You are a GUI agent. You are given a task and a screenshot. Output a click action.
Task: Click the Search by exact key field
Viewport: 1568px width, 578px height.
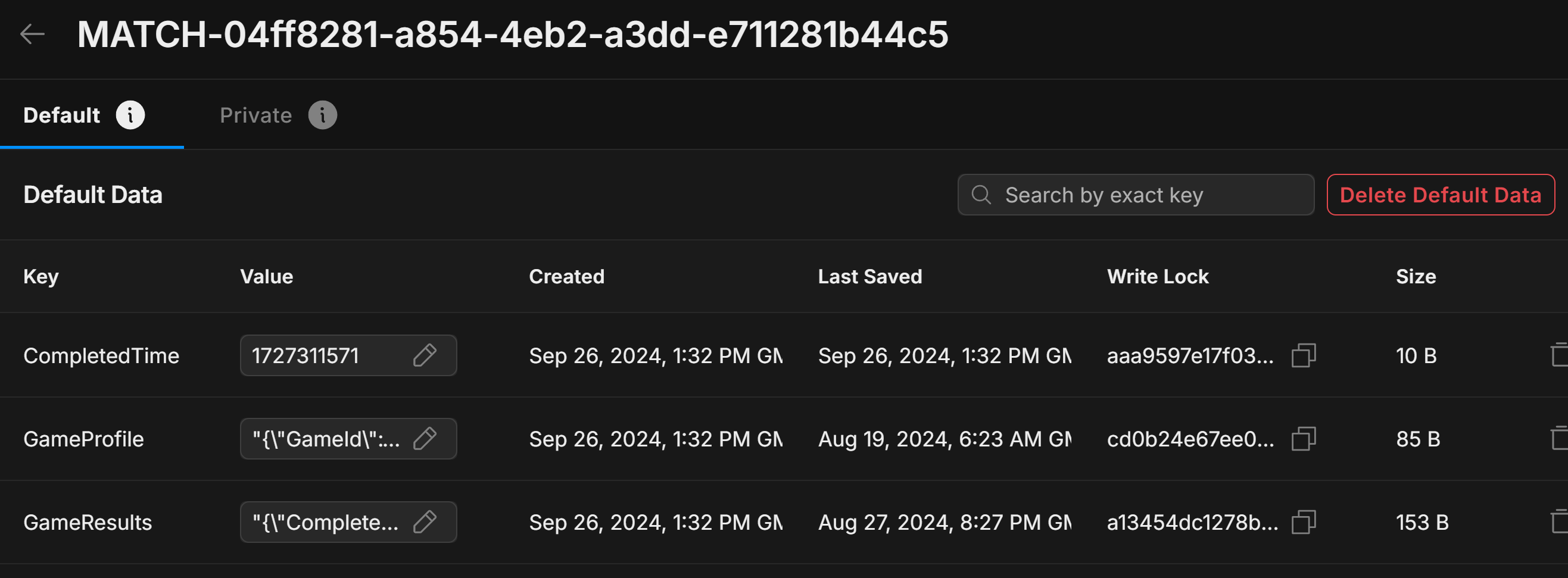pyautogui.click(x=1135, y=195)
